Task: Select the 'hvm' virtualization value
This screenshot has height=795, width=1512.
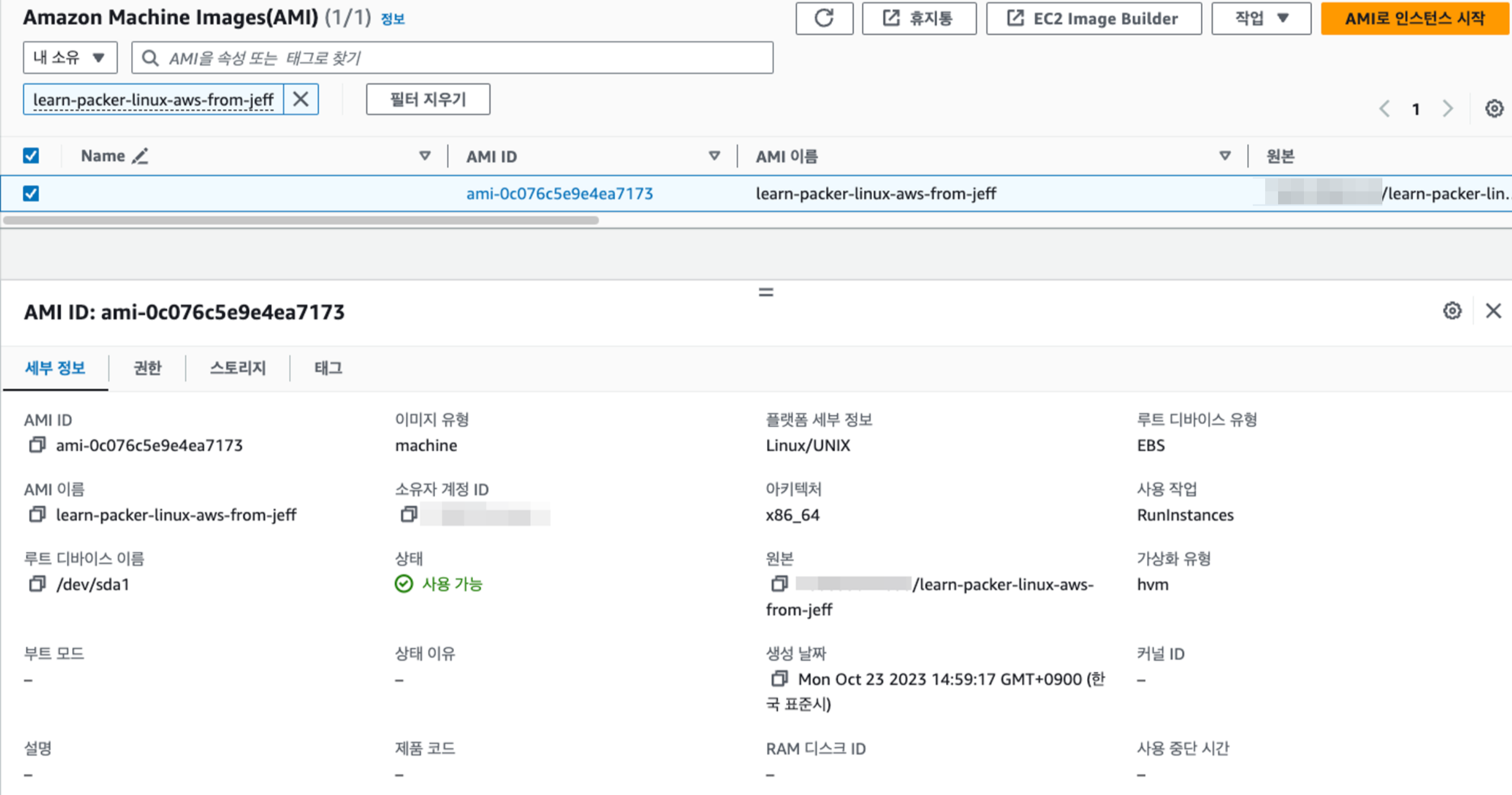Action: (1153, 584)
